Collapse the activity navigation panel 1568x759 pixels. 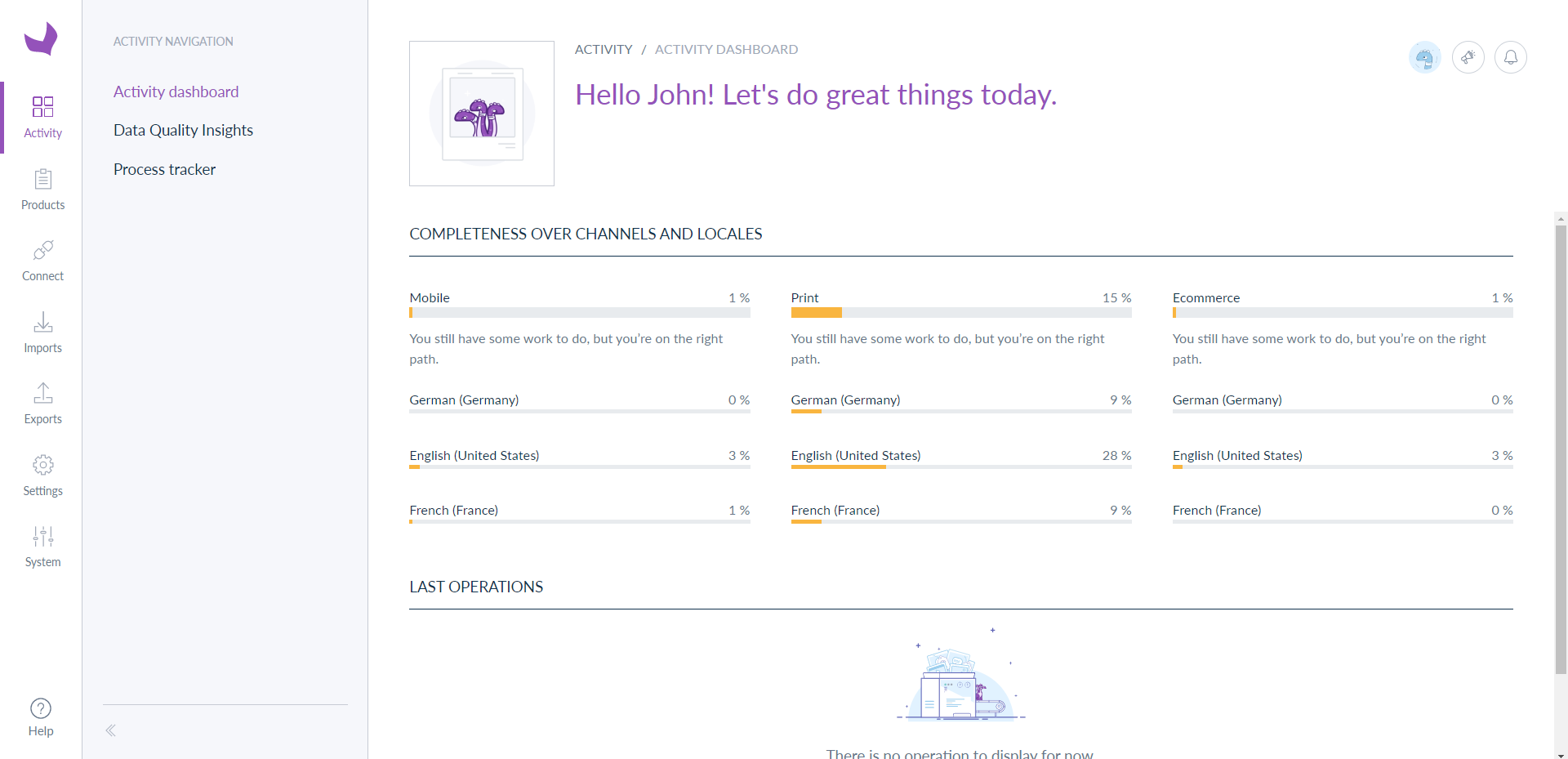(110, 730)
